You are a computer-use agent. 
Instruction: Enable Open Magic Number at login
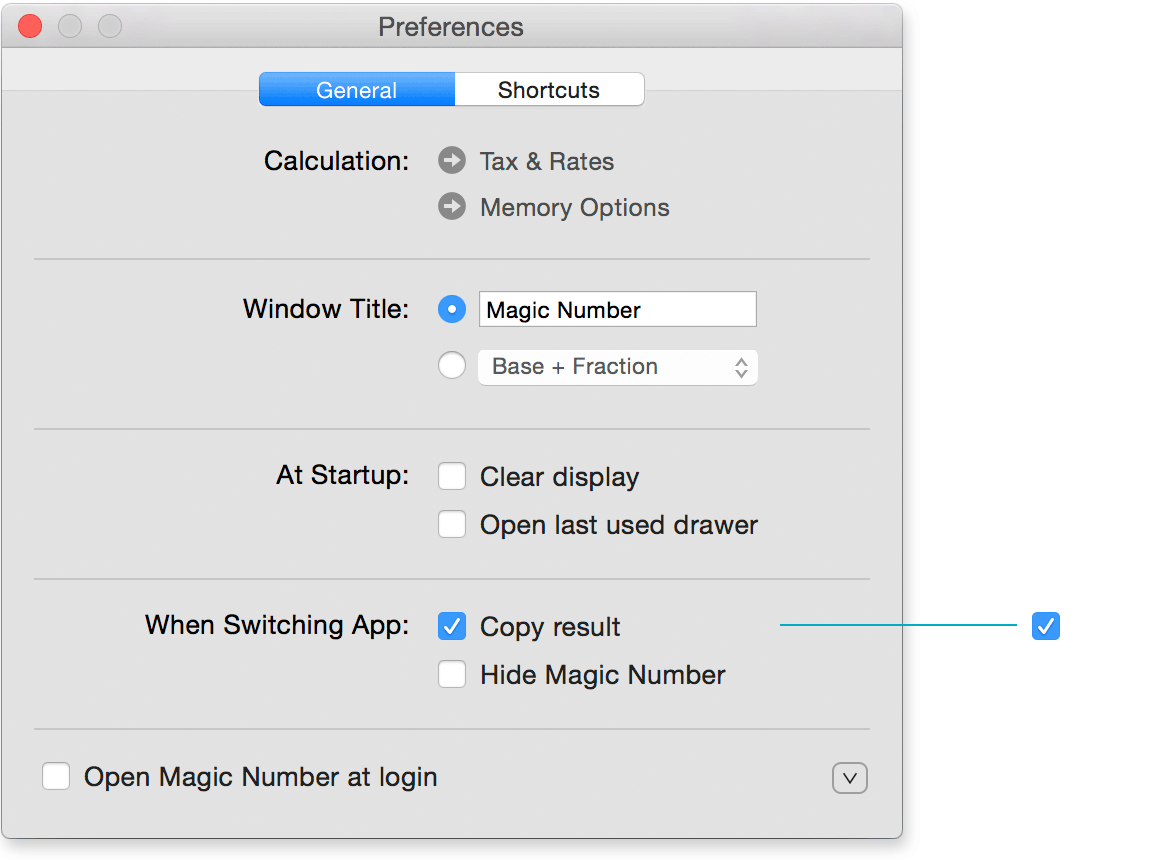click(x=56, y=776)
